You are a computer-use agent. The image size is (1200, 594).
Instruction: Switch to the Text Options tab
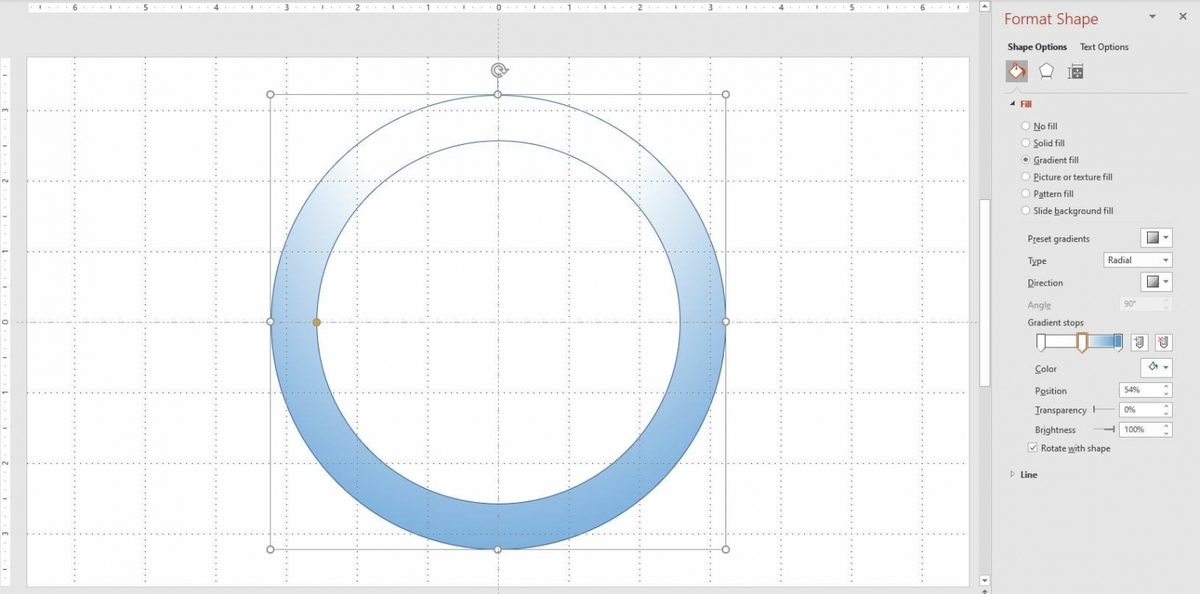[1104, 46]
